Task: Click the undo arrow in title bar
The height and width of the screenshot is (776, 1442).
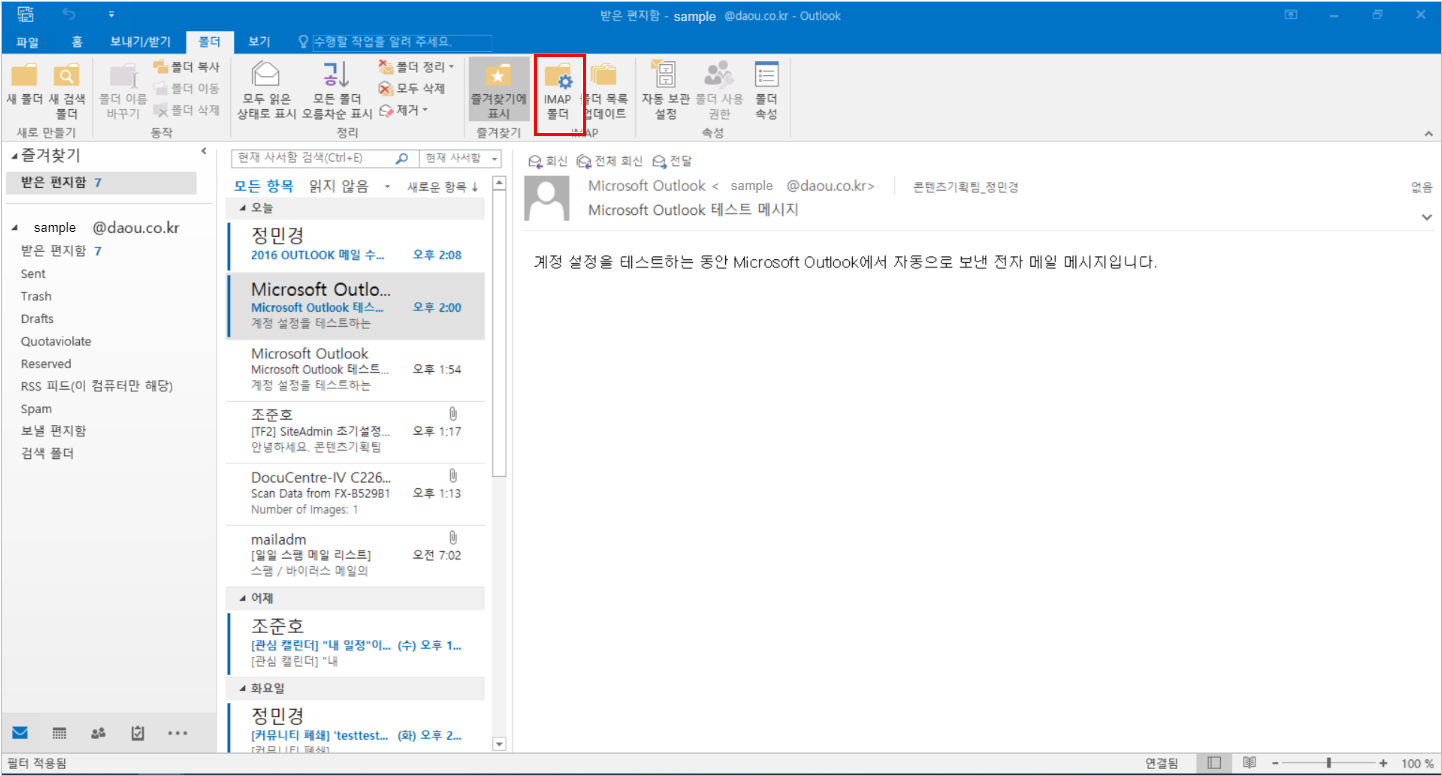Action: tap(69, 15)
